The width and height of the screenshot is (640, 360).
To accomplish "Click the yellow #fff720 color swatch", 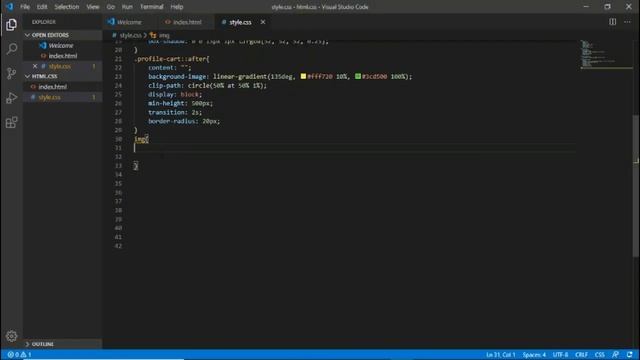I will (303, 76).
